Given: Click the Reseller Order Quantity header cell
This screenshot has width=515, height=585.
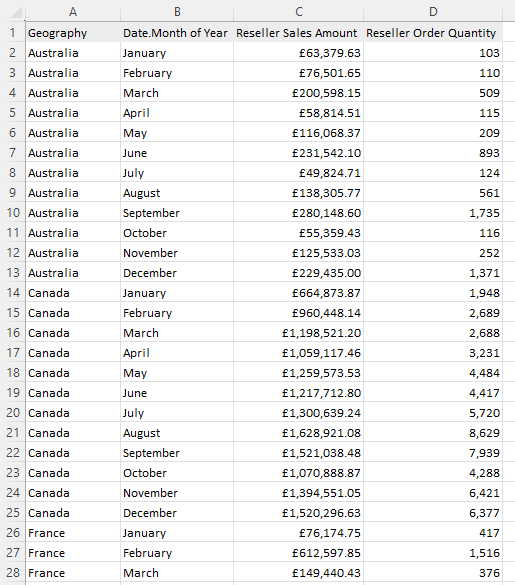Looking at the screenshot, I should [x=433, y=33].
